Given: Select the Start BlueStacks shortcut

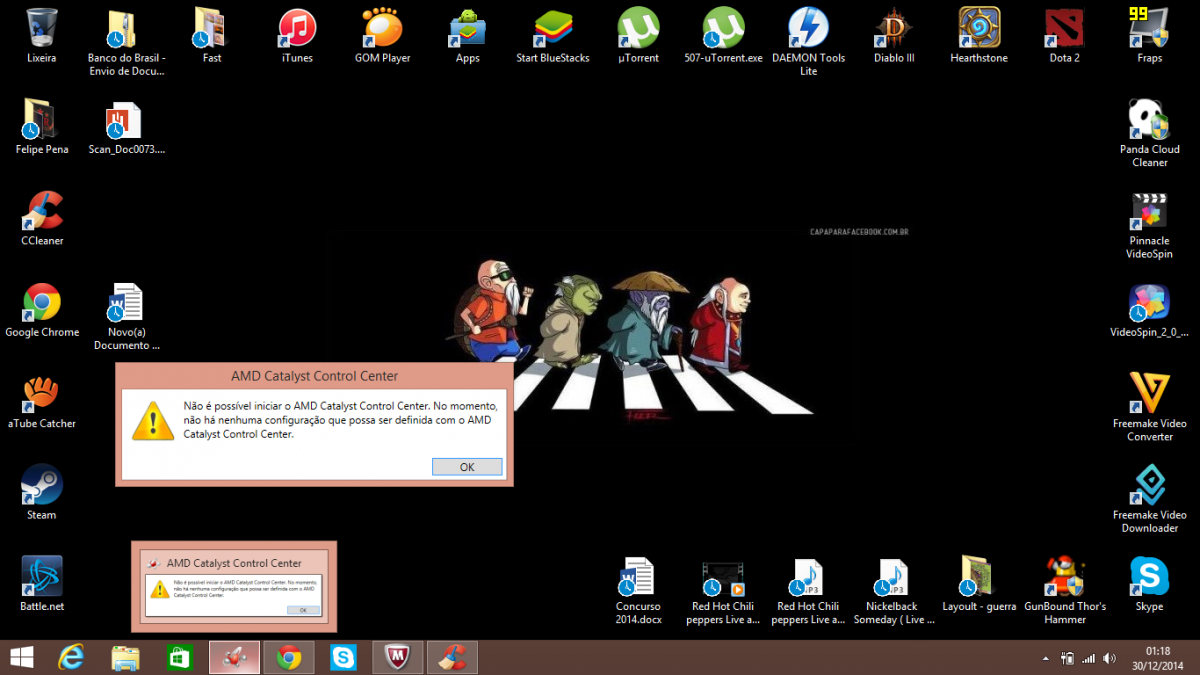Looking at the screenshot, I should click(x=553, y=35).
